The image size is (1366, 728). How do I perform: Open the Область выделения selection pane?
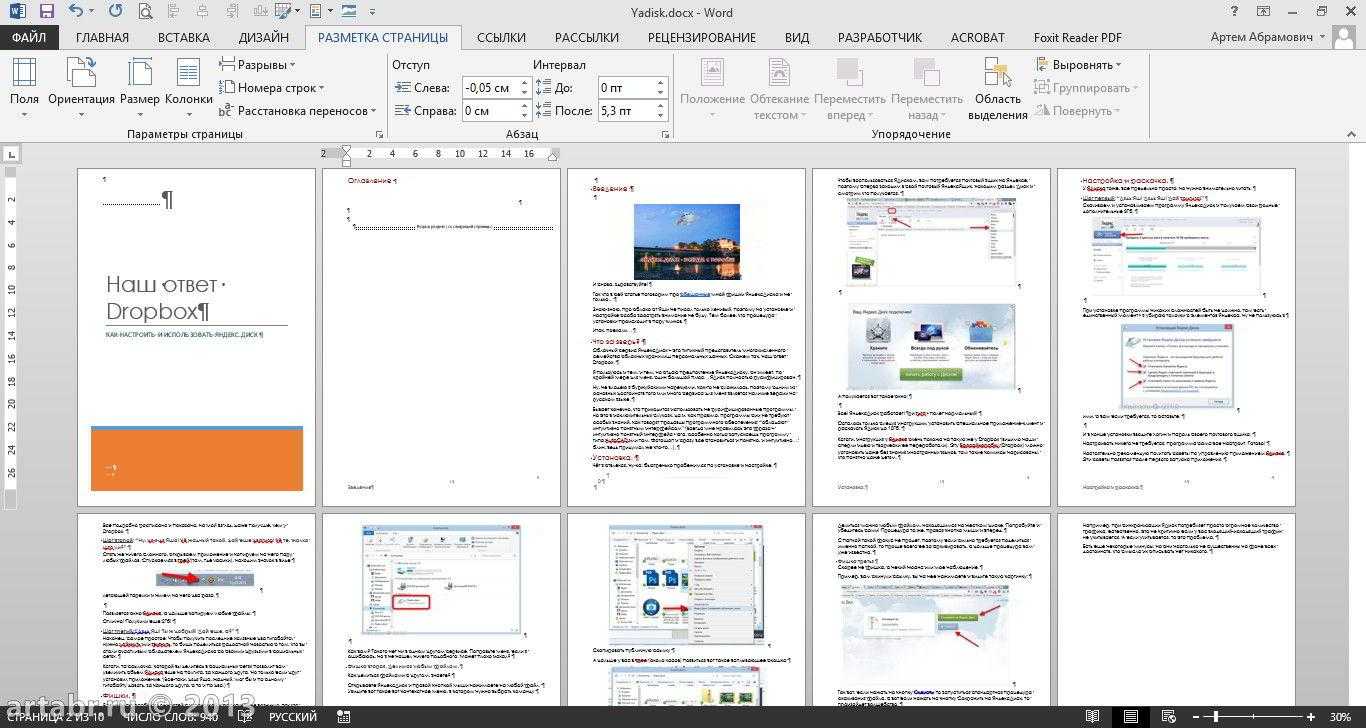pos(997,89)
